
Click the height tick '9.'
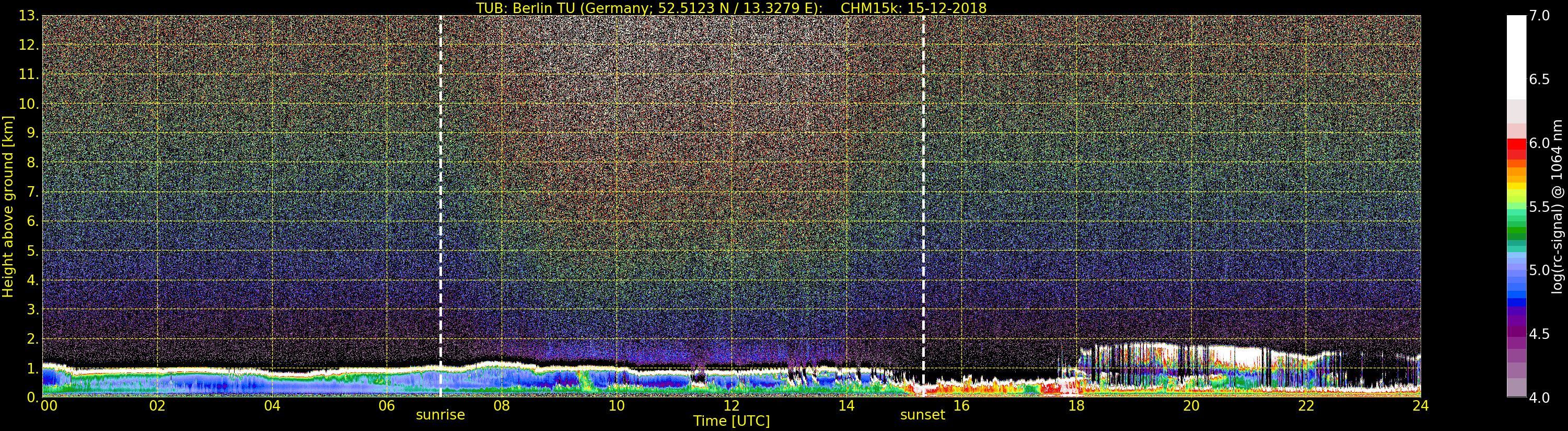coord(33,133)
